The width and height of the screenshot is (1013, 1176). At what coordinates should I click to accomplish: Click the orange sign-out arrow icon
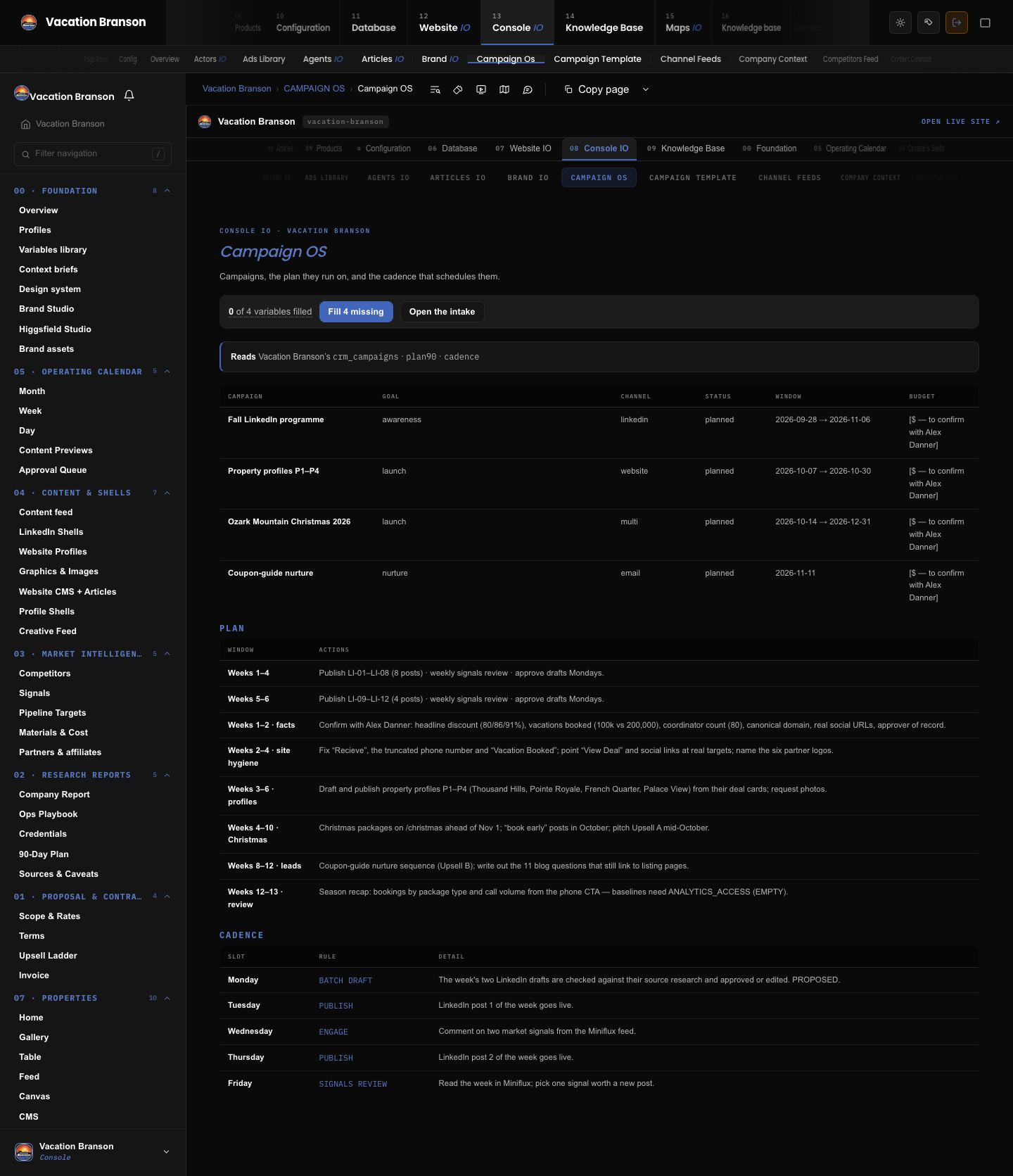click(957, 23)
